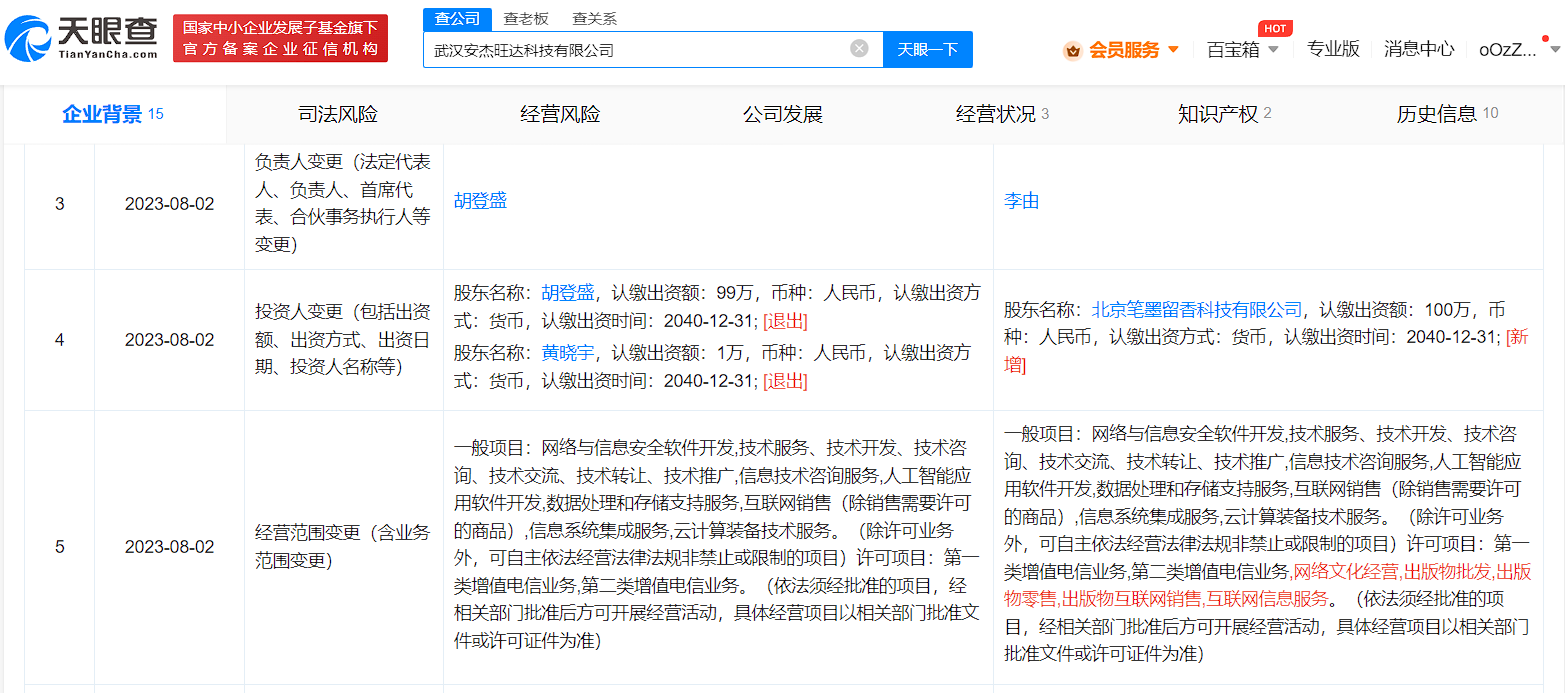Click the 百宝箱 menu label

(x=1233, y=50)
